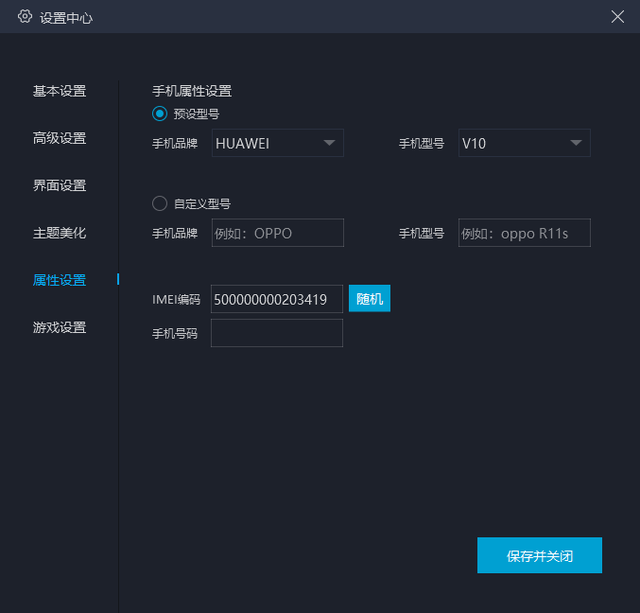
Task: Switch to the 游戏设置 tab
Action: [60, 327]
